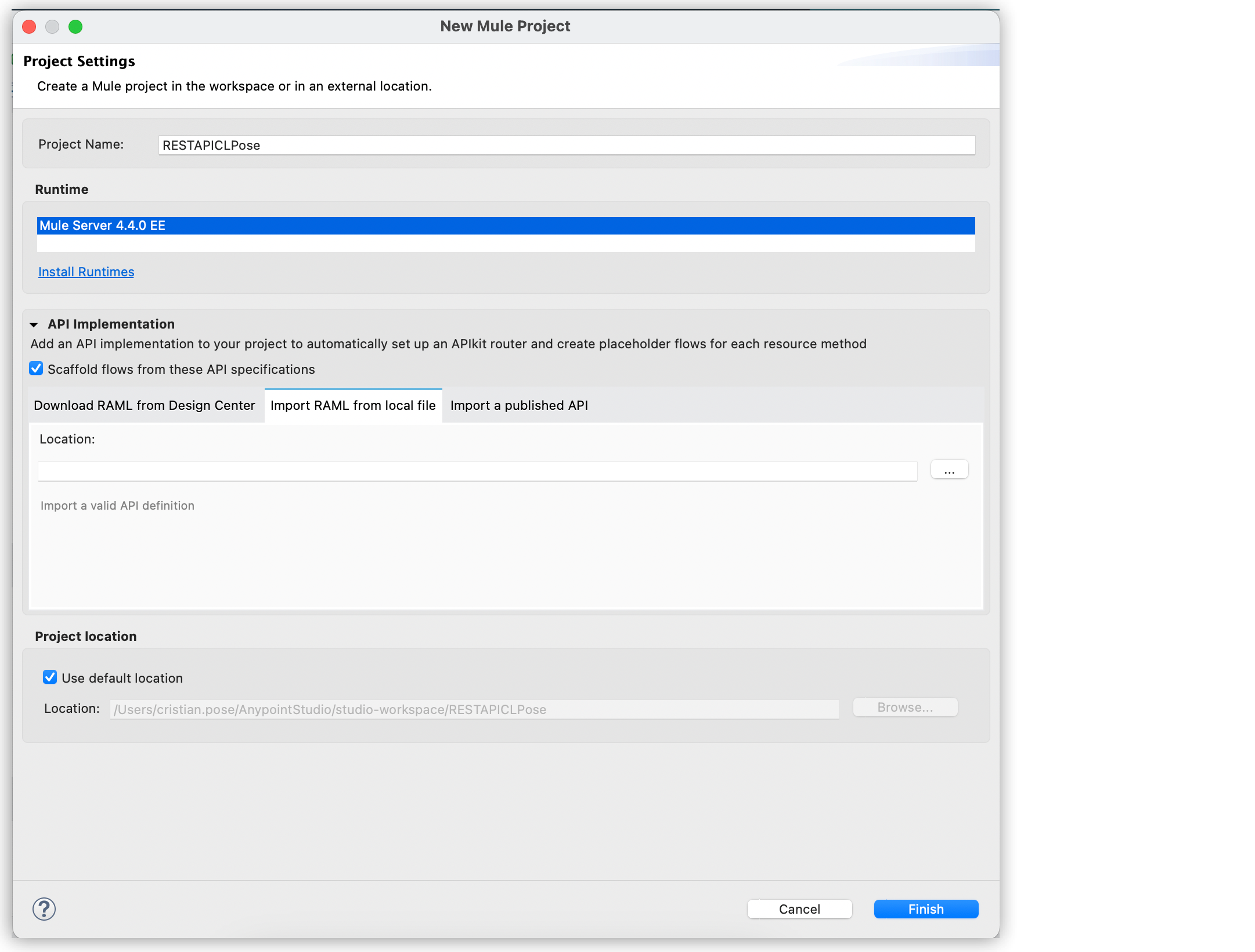Image resolution: width=1255 pixels, height=952 pixels.
Task: Enable Scaffold flows from these API specifications
Action: click(x=37, y=369)
